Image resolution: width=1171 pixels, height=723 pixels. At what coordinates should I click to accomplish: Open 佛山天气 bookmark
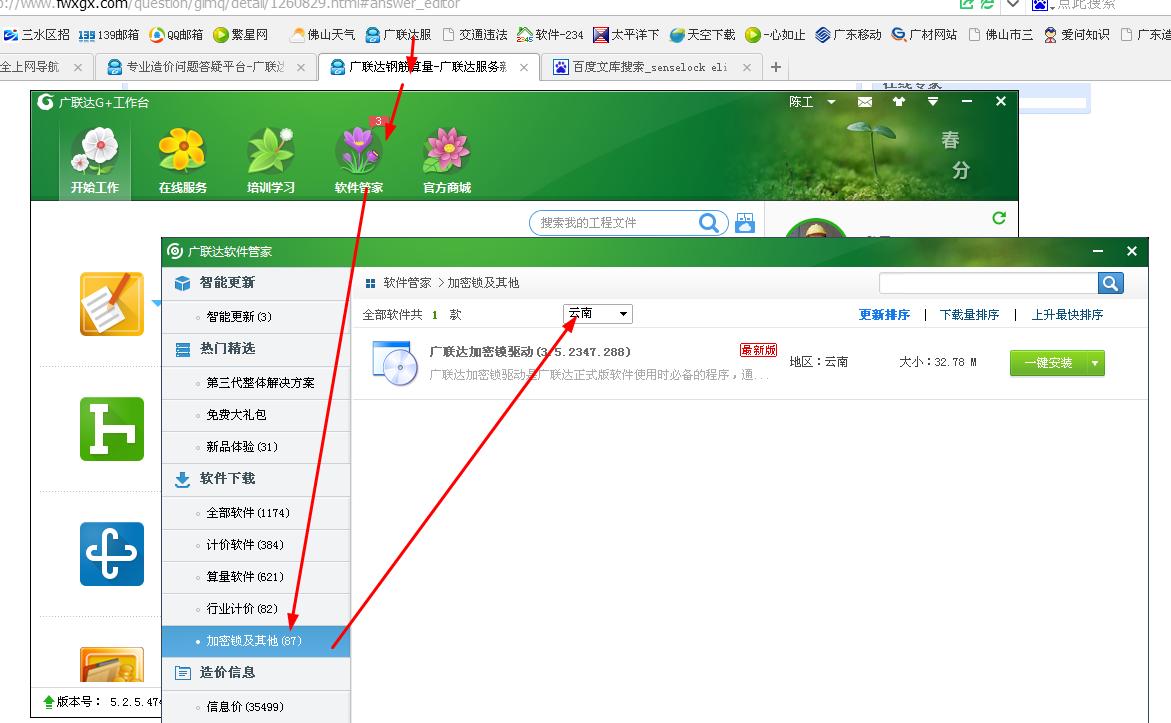(x=323, y=35)
